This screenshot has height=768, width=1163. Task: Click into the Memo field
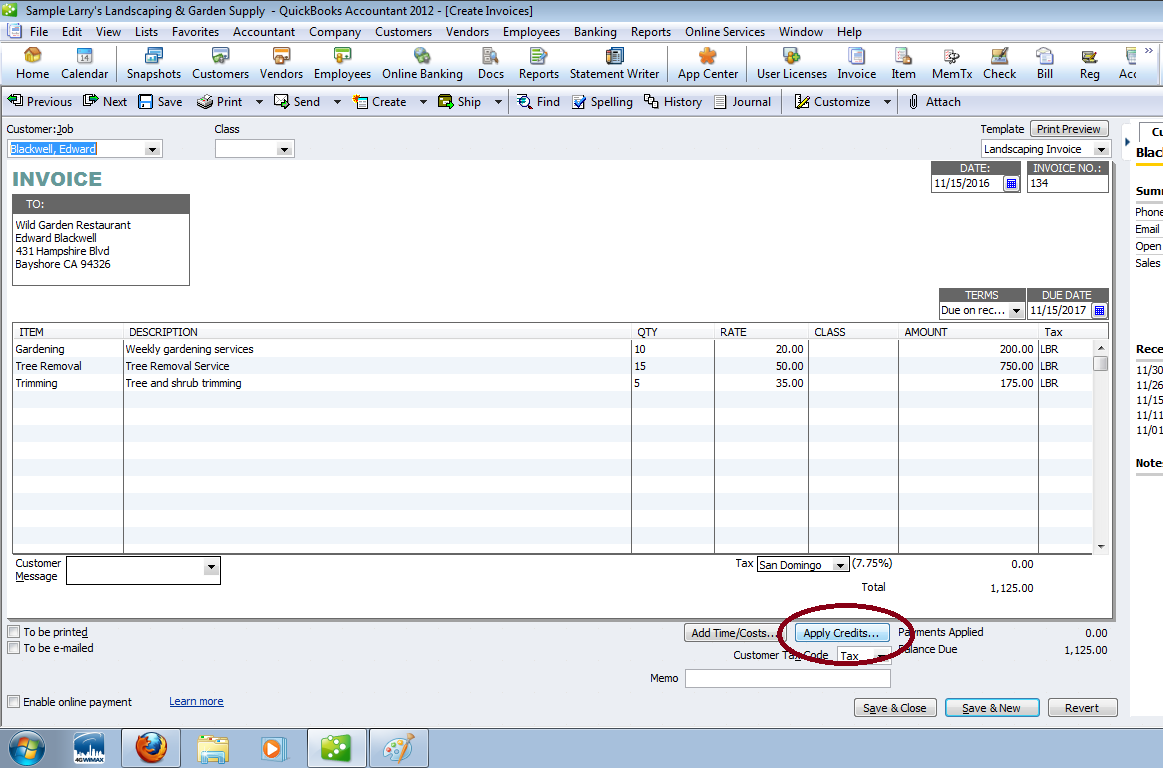pyautogui.click(x=787, y=678)
